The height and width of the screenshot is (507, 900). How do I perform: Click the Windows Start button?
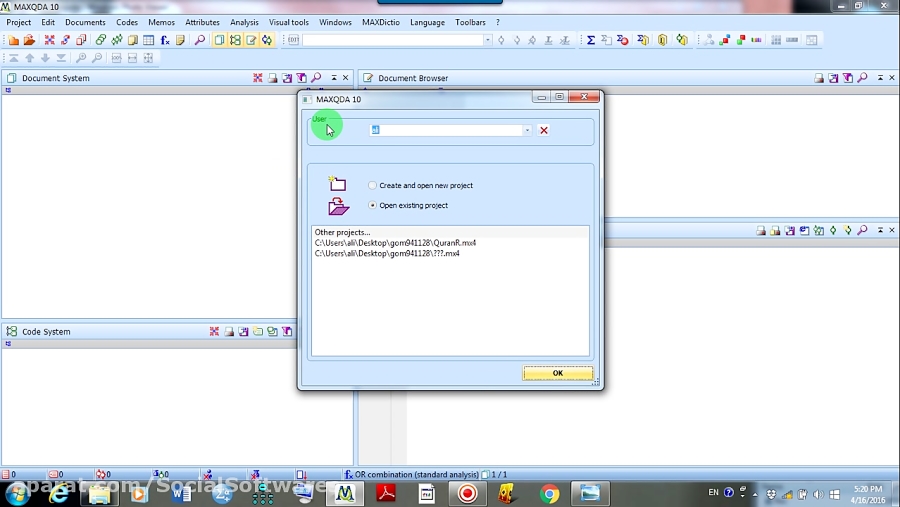click(18, 494)
